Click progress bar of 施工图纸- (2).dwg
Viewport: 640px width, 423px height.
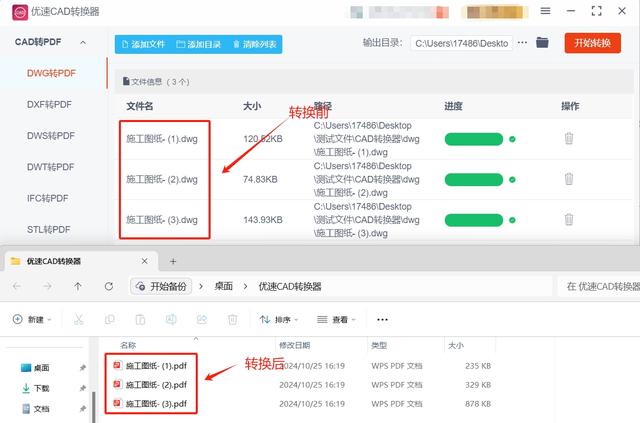[x=474, y=180]
